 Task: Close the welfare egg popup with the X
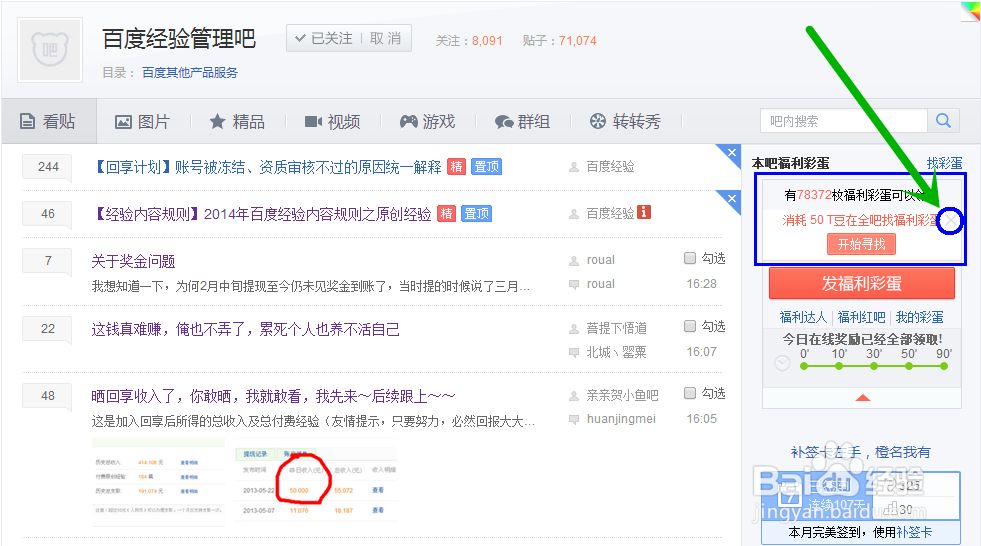click(x=950, y=221)
